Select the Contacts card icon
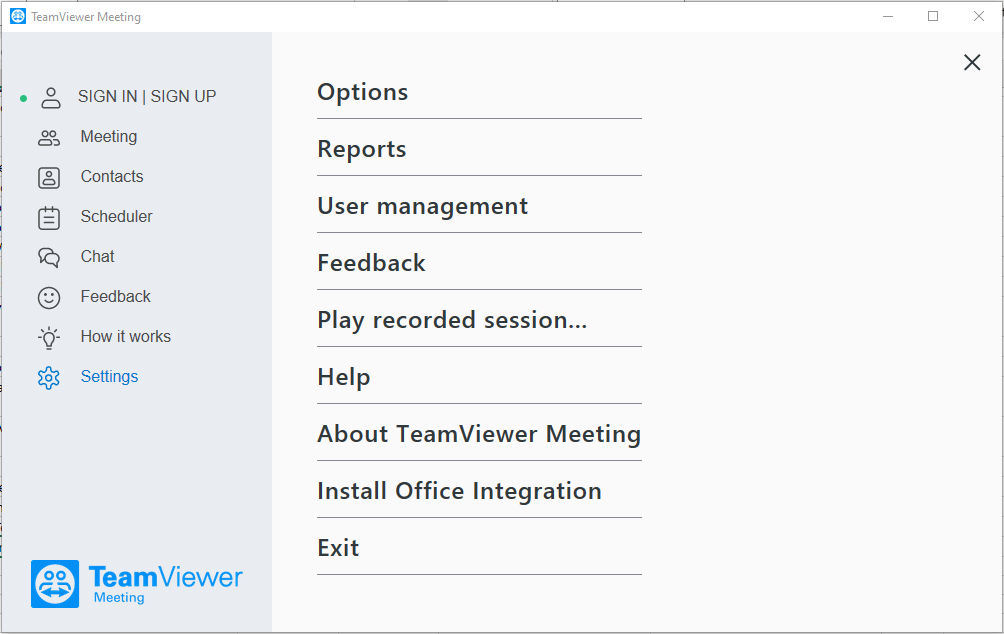 click(49, 178)
